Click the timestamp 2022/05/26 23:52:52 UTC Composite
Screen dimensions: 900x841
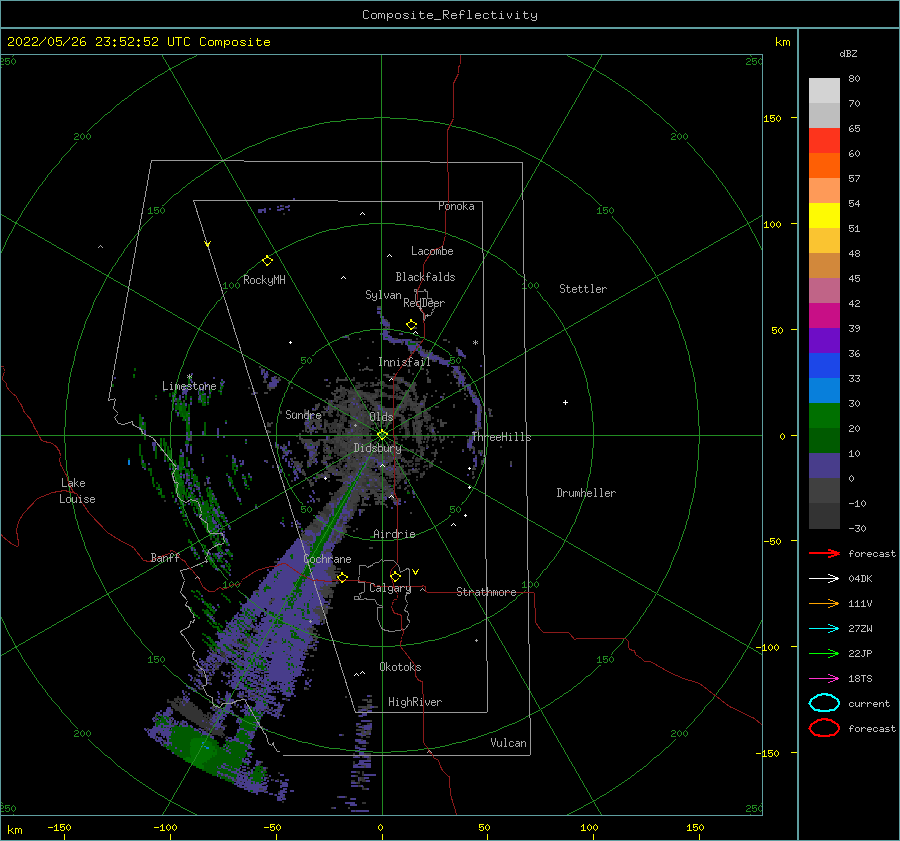(x=138, y=42)
